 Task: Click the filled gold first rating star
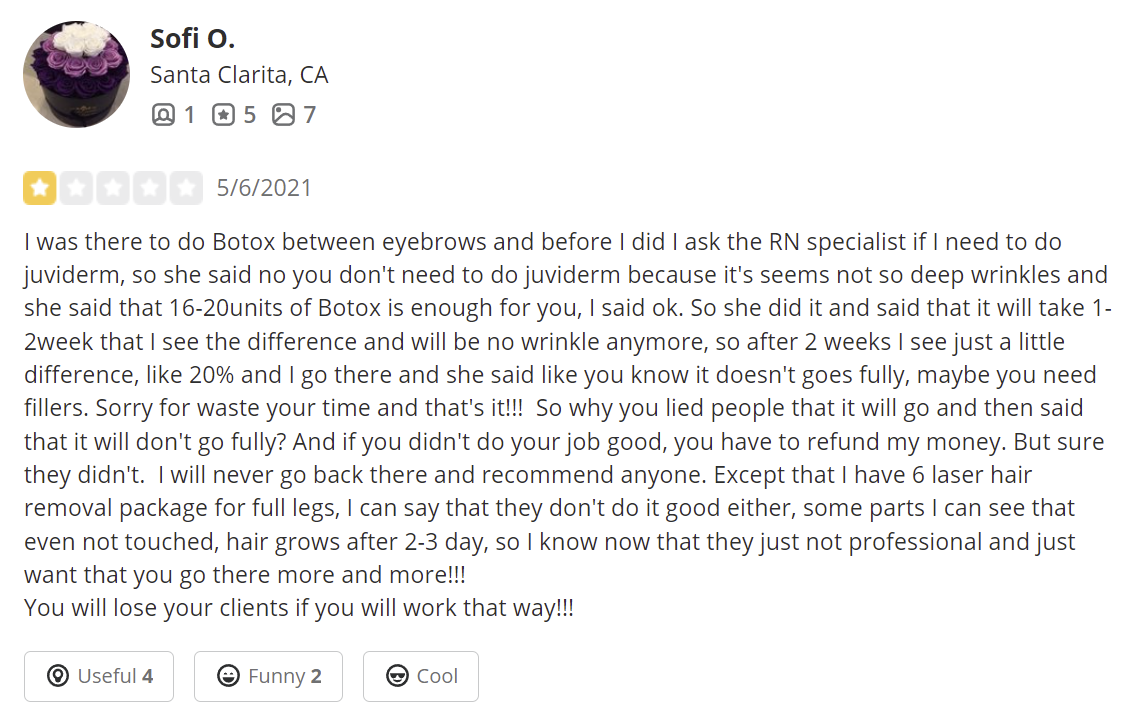click(x=40, y=188)
